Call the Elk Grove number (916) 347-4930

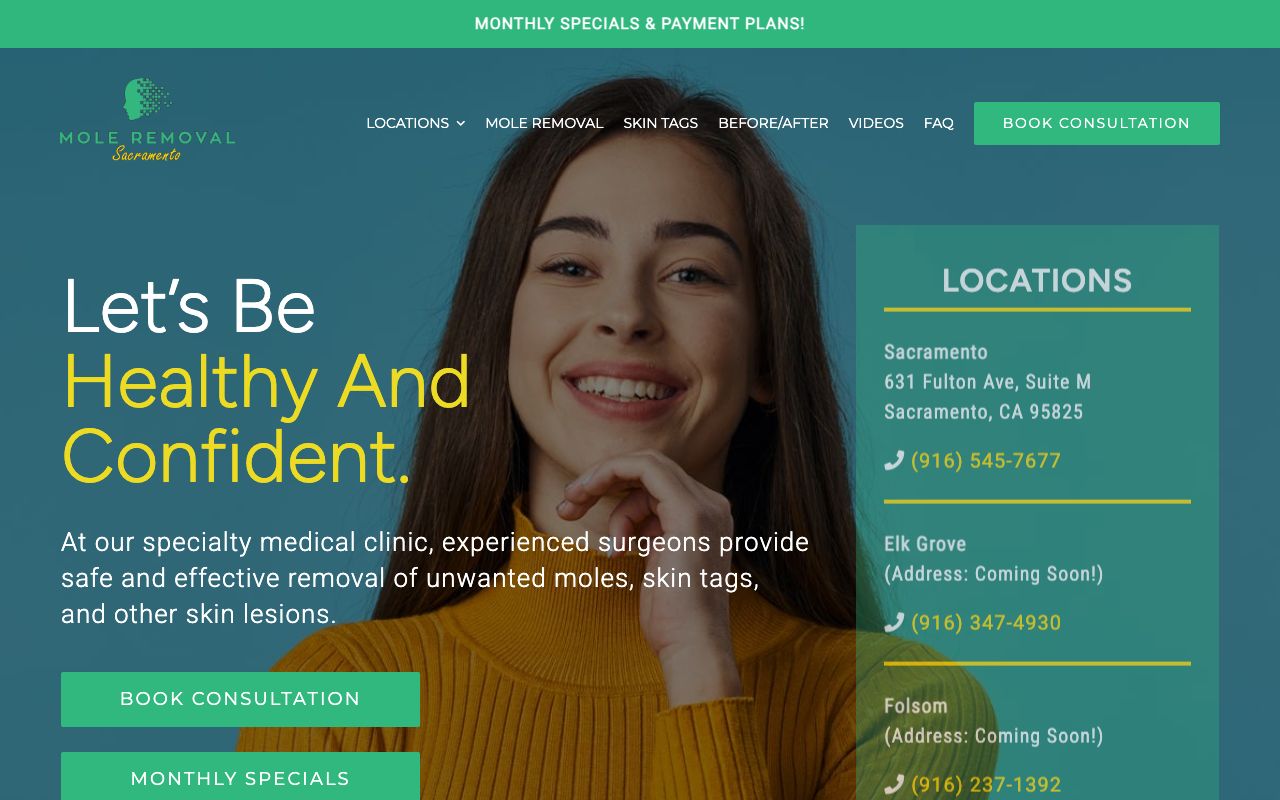985,622
